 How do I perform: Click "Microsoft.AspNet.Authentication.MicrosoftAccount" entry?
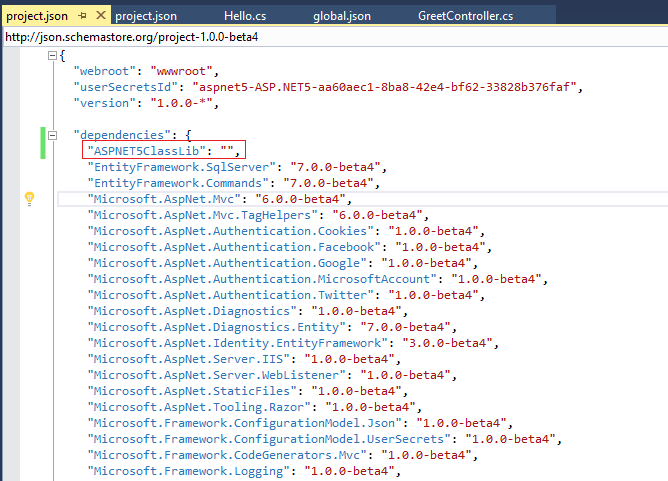(x=317, y=279)
